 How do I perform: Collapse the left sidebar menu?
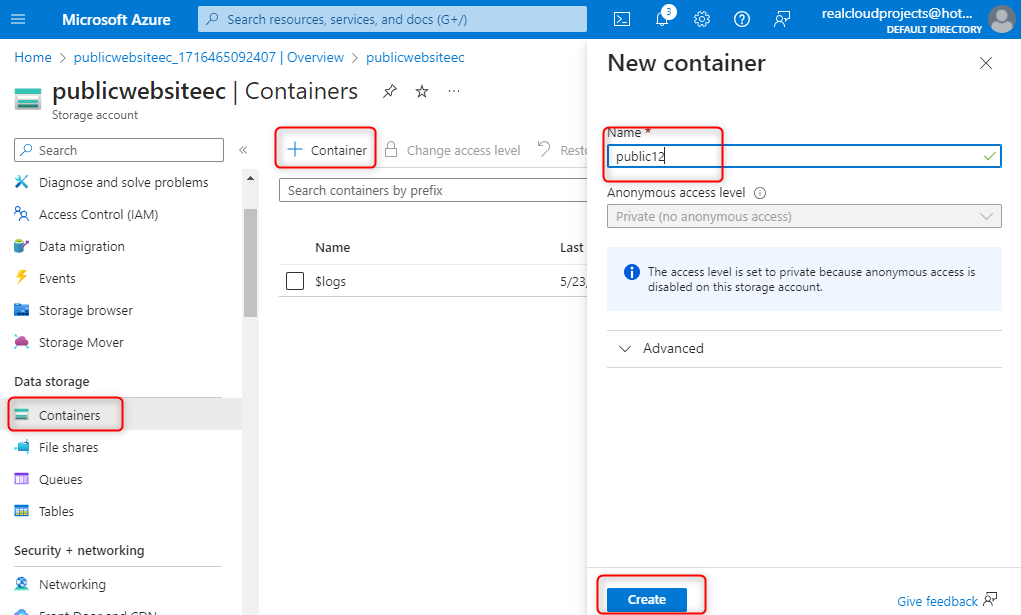[243, 150]
